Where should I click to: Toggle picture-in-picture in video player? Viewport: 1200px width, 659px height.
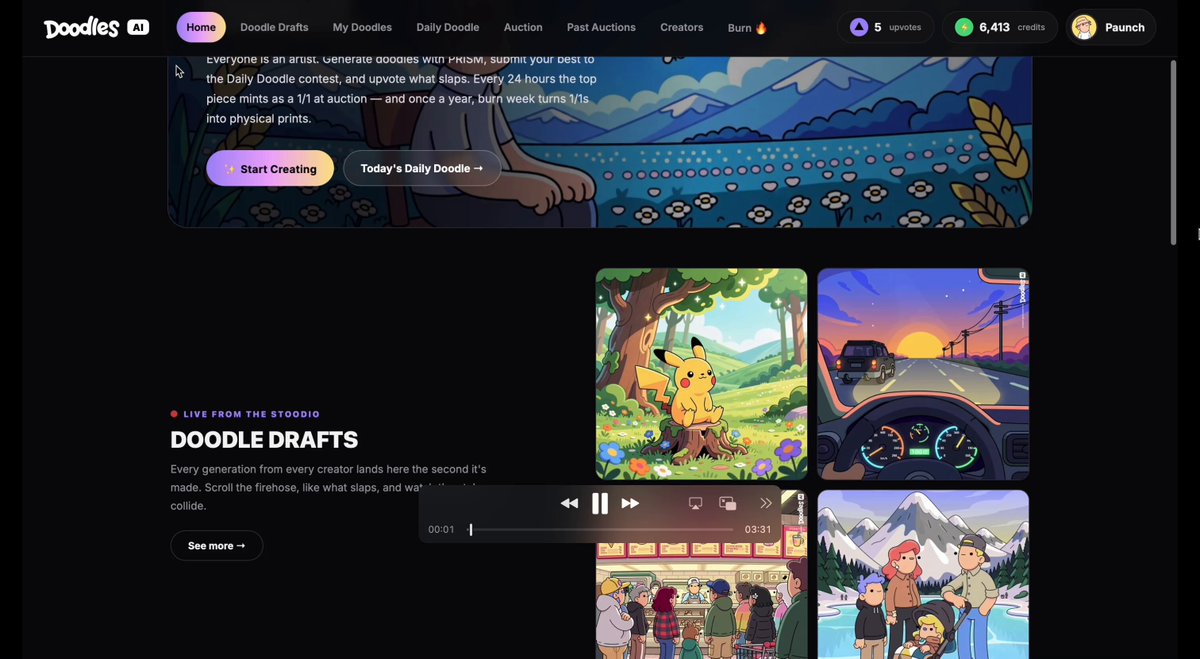(x=728, y=503)
